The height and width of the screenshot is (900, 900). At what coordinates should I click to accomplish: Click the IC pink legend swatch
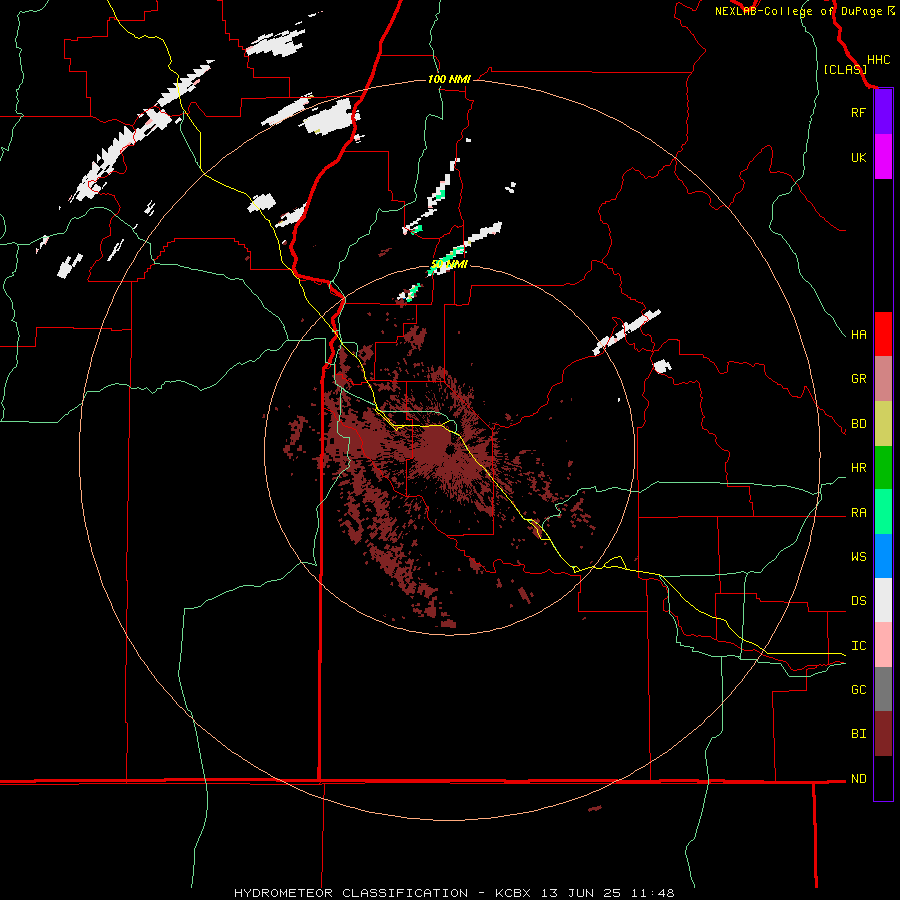[x=883, y=645]
